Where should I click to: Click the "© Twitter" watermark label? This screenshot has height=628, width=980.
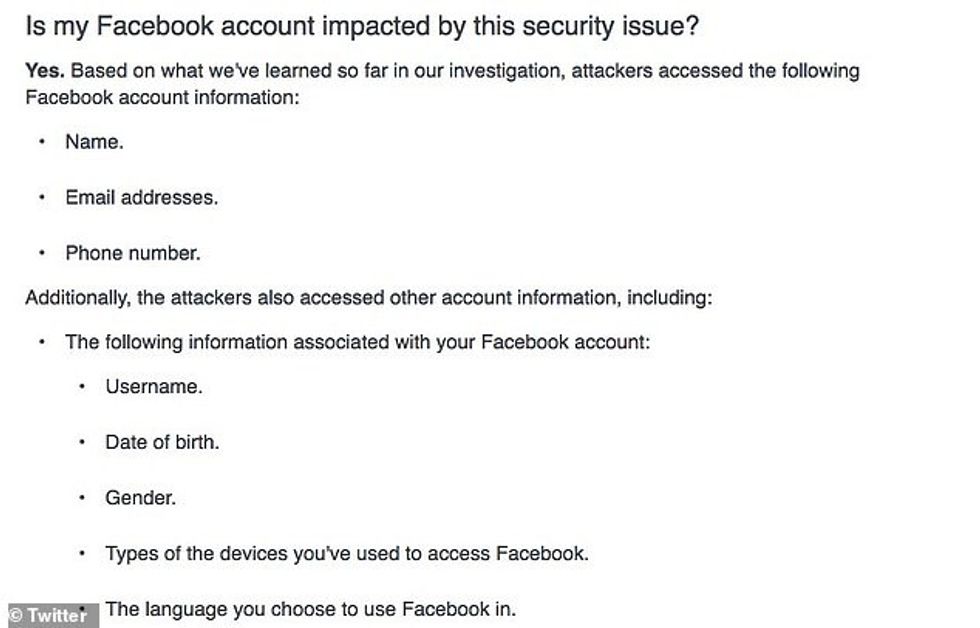[48, 615]
